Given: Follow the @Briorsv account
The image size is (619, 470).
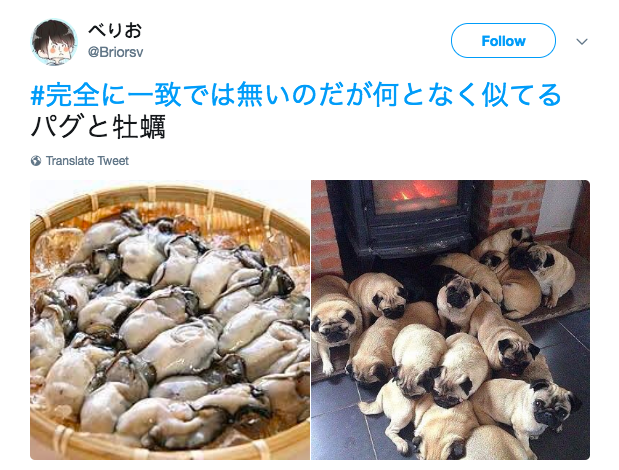Looking at the screenshot, I should pos(503,41).
